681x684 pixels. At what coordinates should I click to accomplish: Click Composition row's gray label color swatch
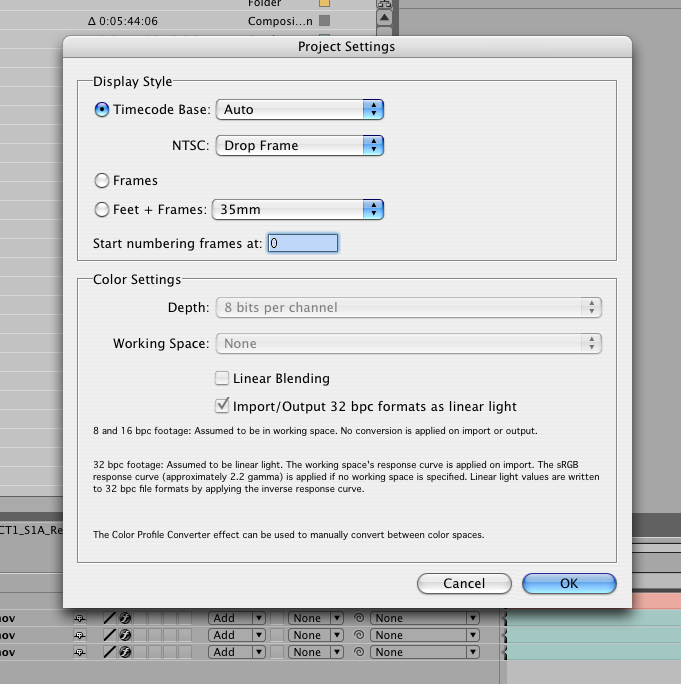tap(324, 21)
